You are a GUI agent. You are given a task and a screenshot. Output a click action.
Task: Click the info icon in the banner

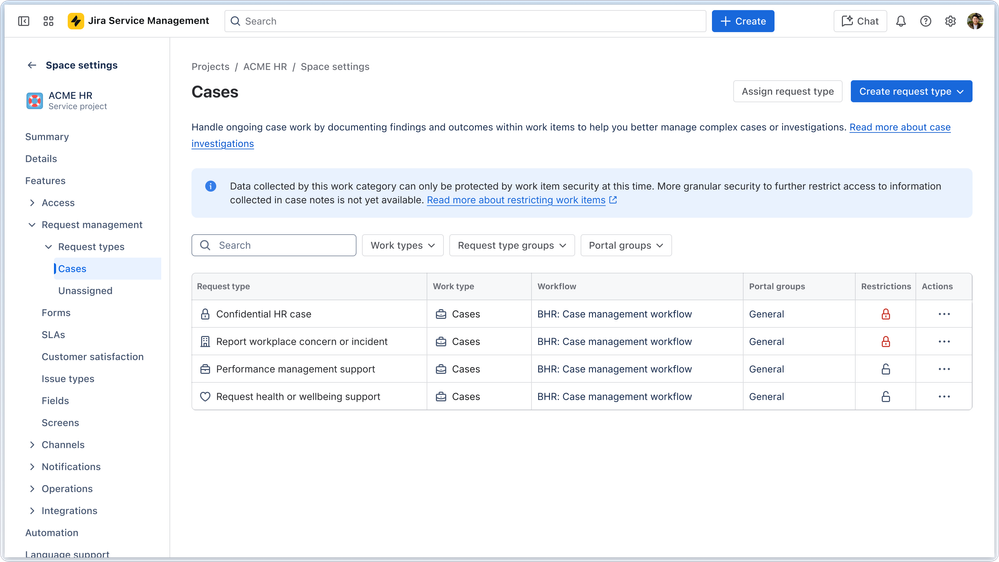point(210,186)
